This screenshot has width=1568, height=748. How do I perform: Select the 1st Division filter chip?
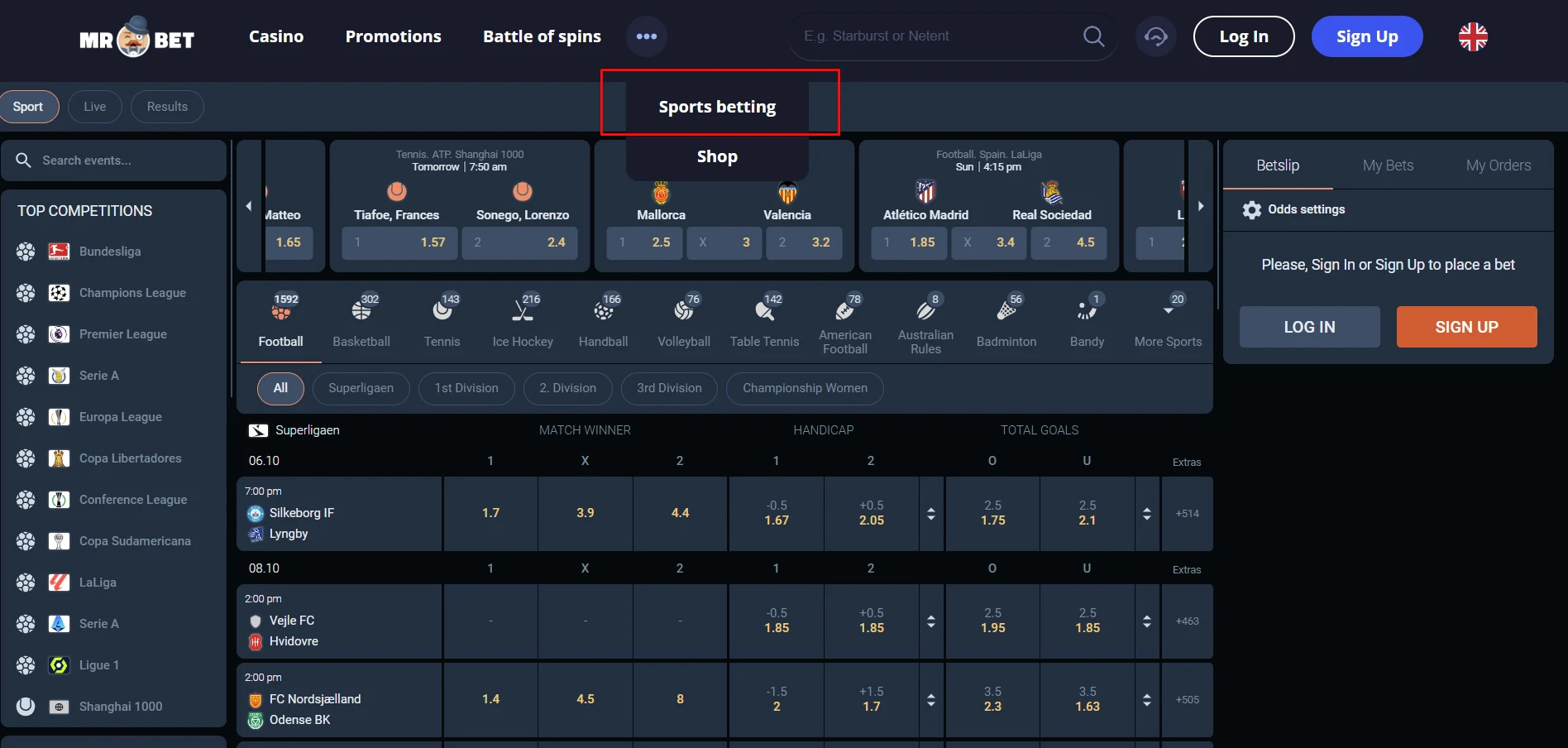(466, 388)
